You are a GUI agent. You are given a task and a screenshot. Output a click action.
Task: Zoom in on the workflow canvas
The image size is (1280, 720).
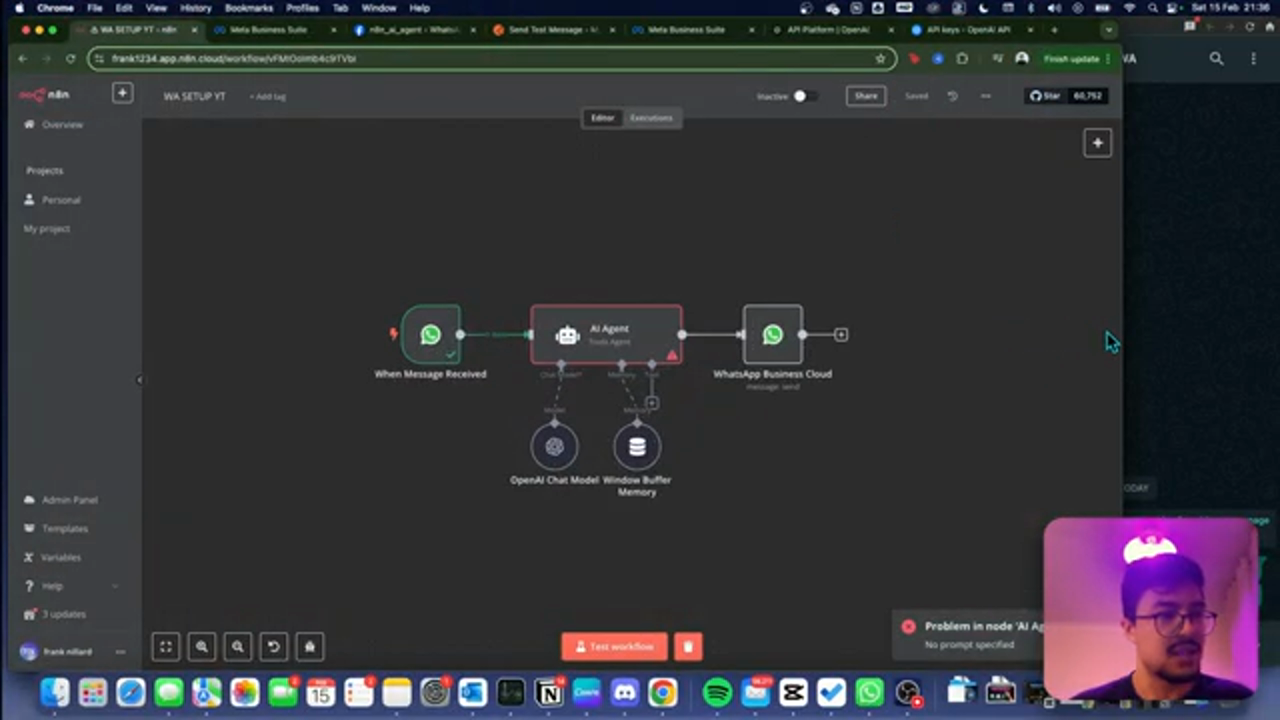(x=202, y=647)
